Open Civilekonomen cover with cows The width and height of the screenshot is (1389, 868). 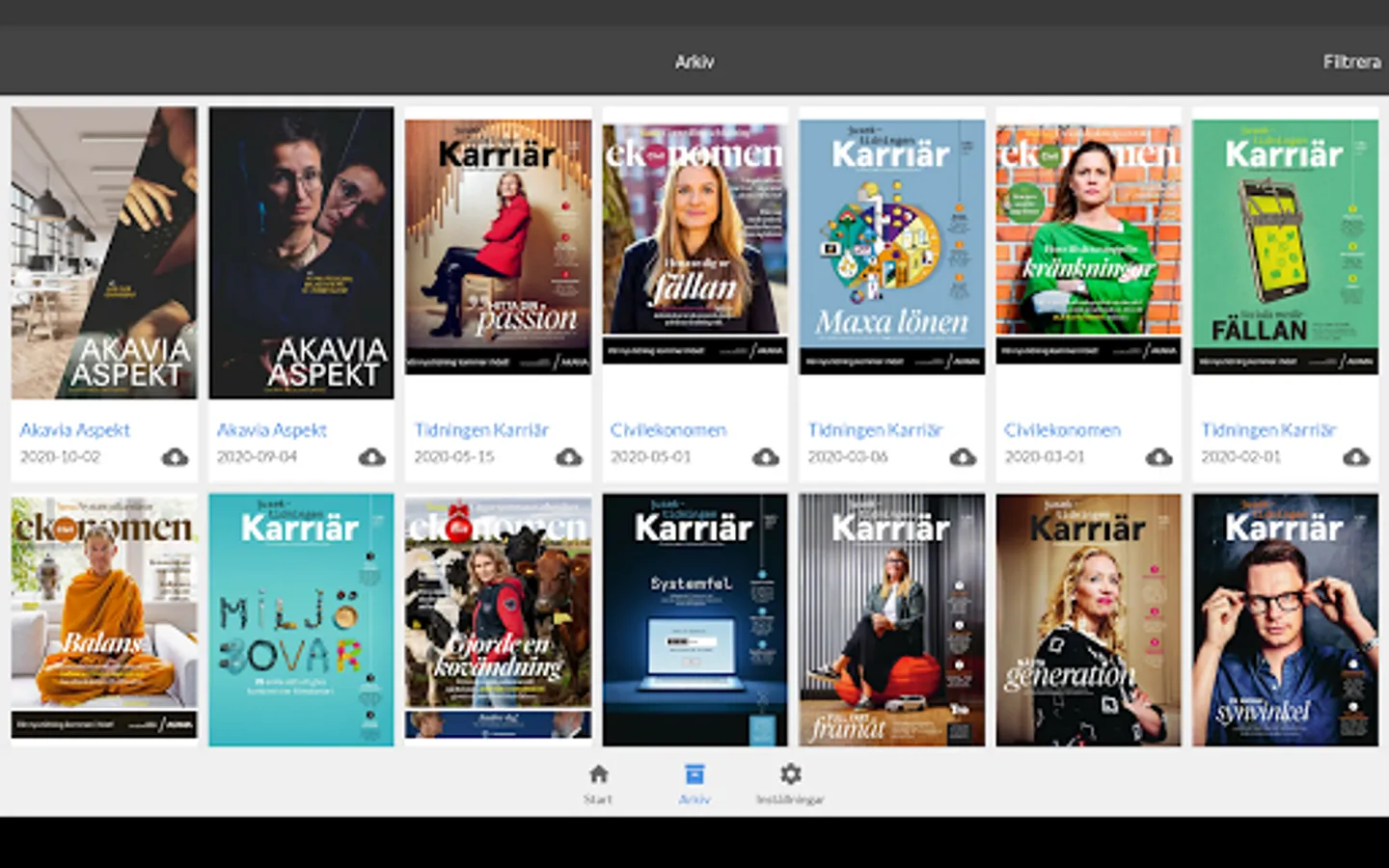(x=498, y=617)
